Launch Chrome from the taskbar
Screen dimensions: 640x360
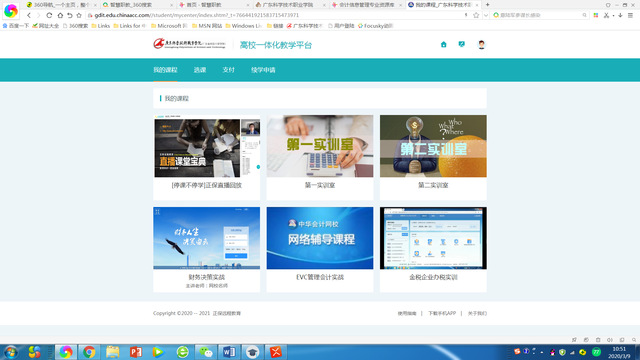[89, 352]
